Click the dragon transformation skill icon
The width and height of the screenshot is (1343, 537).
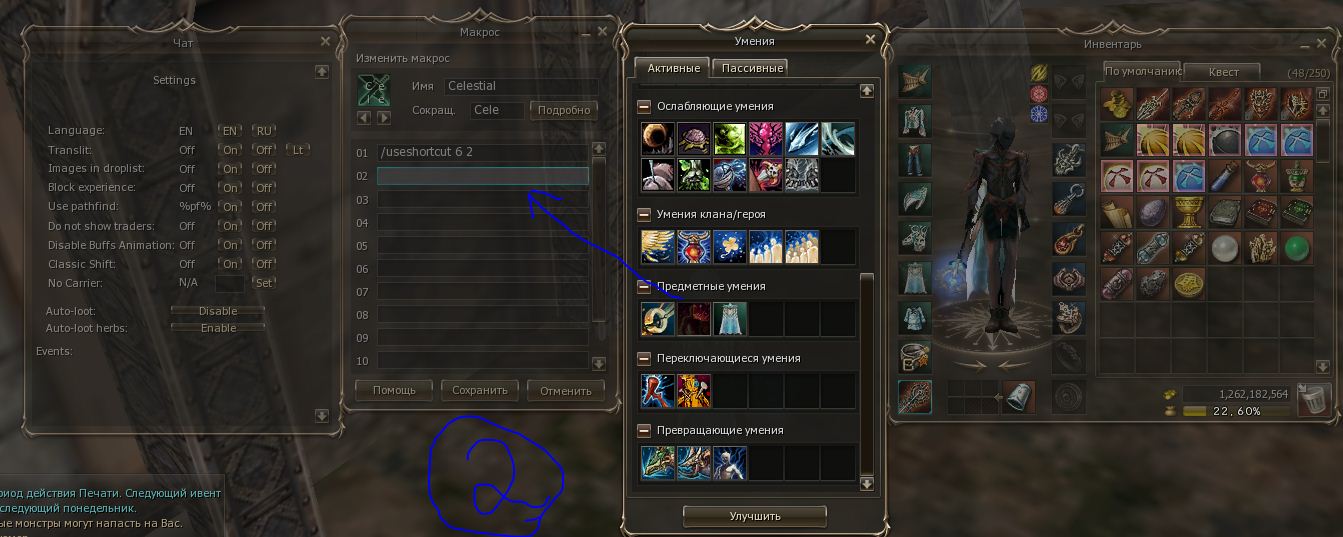[657, 463]
